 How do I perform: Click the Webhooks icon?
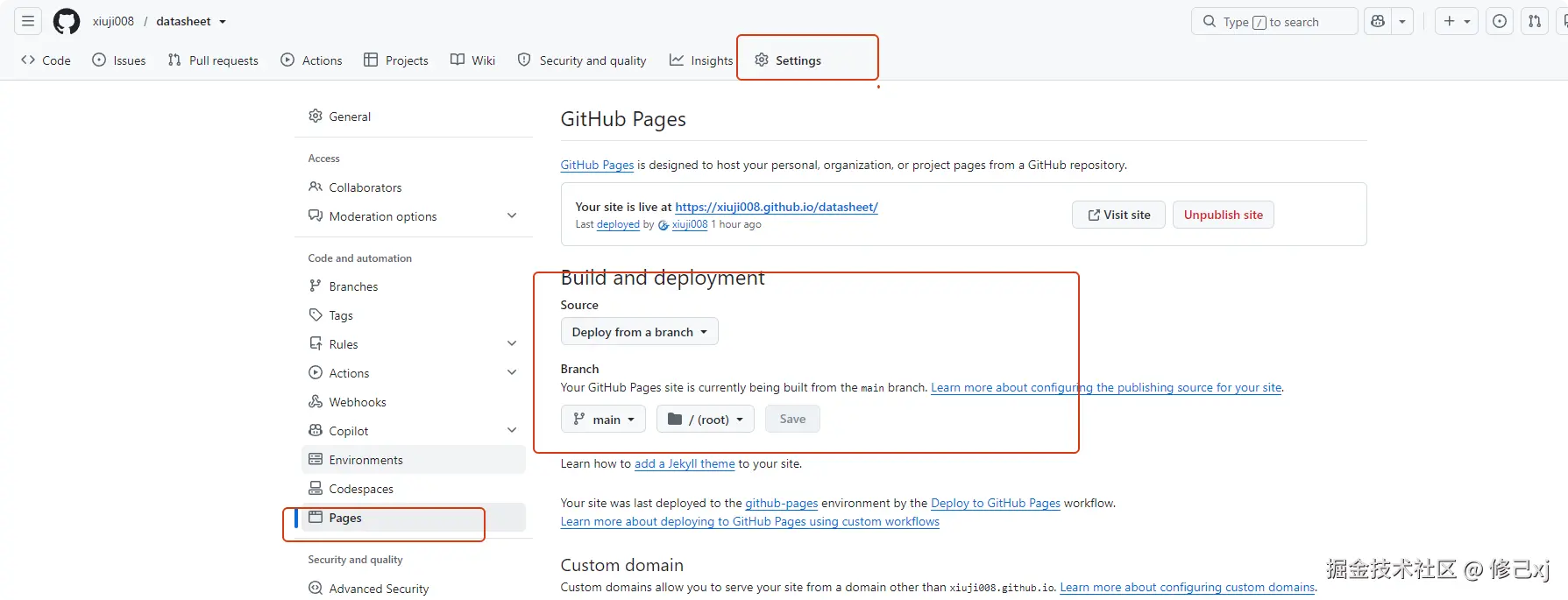tap(316, 401)
